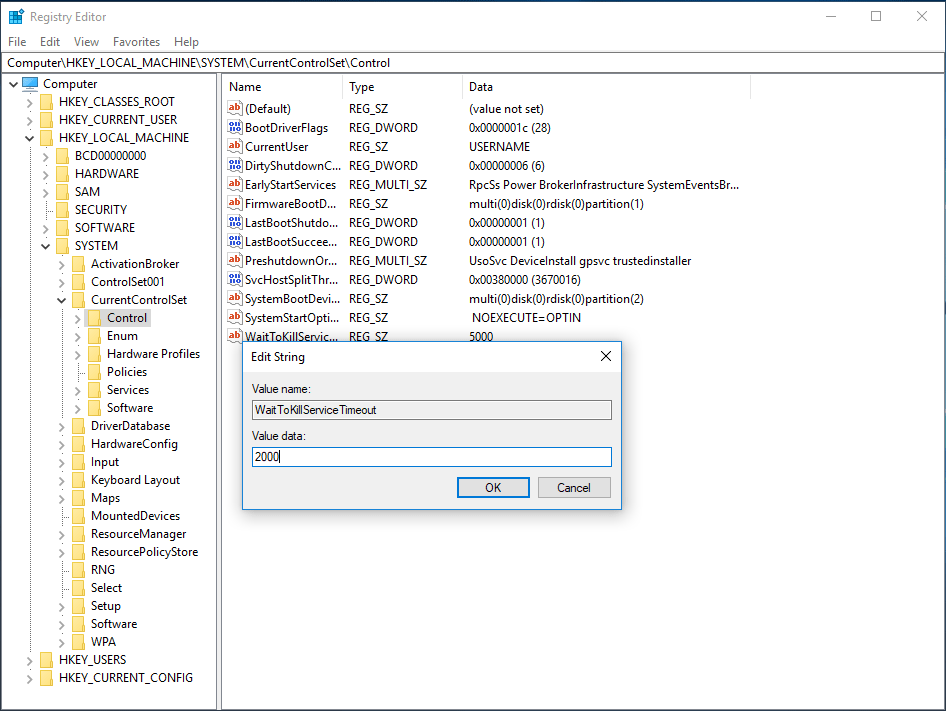The image size is (946, 711).
Task: Open the Edit menu
Action: (50, 42)
